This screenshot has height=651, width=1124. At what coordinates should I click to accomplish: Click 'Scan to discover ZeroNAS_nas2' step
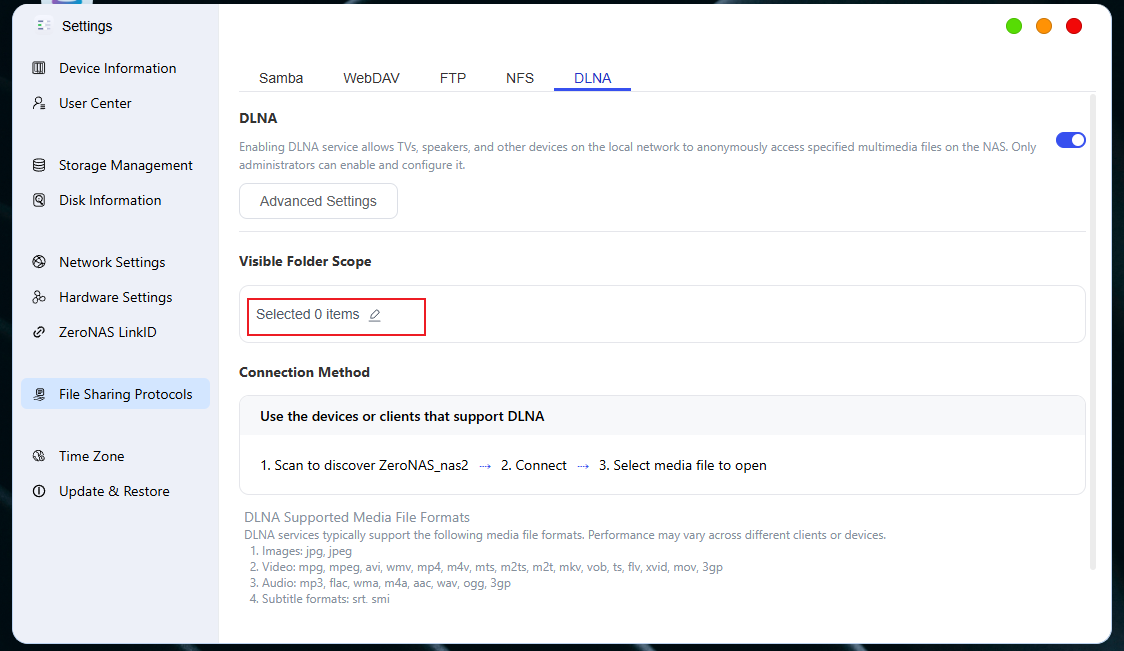pos(364,465)
